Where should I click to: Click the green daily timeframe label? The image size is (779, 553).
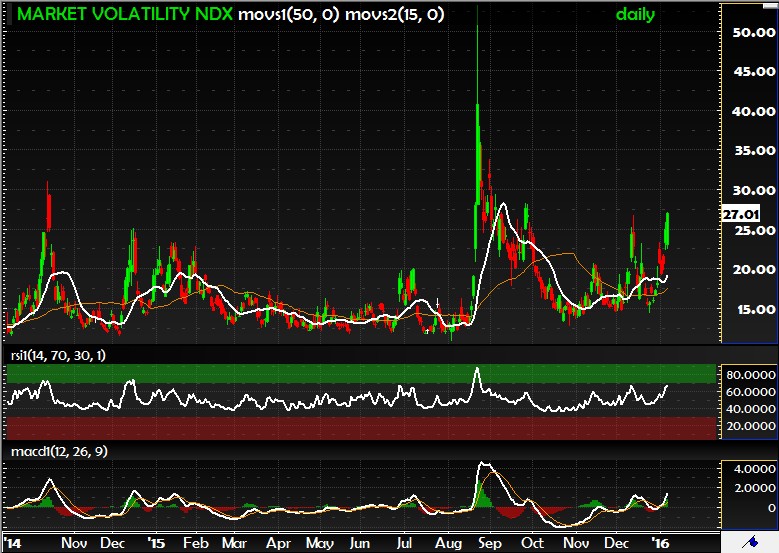click(x=635, y=15)
